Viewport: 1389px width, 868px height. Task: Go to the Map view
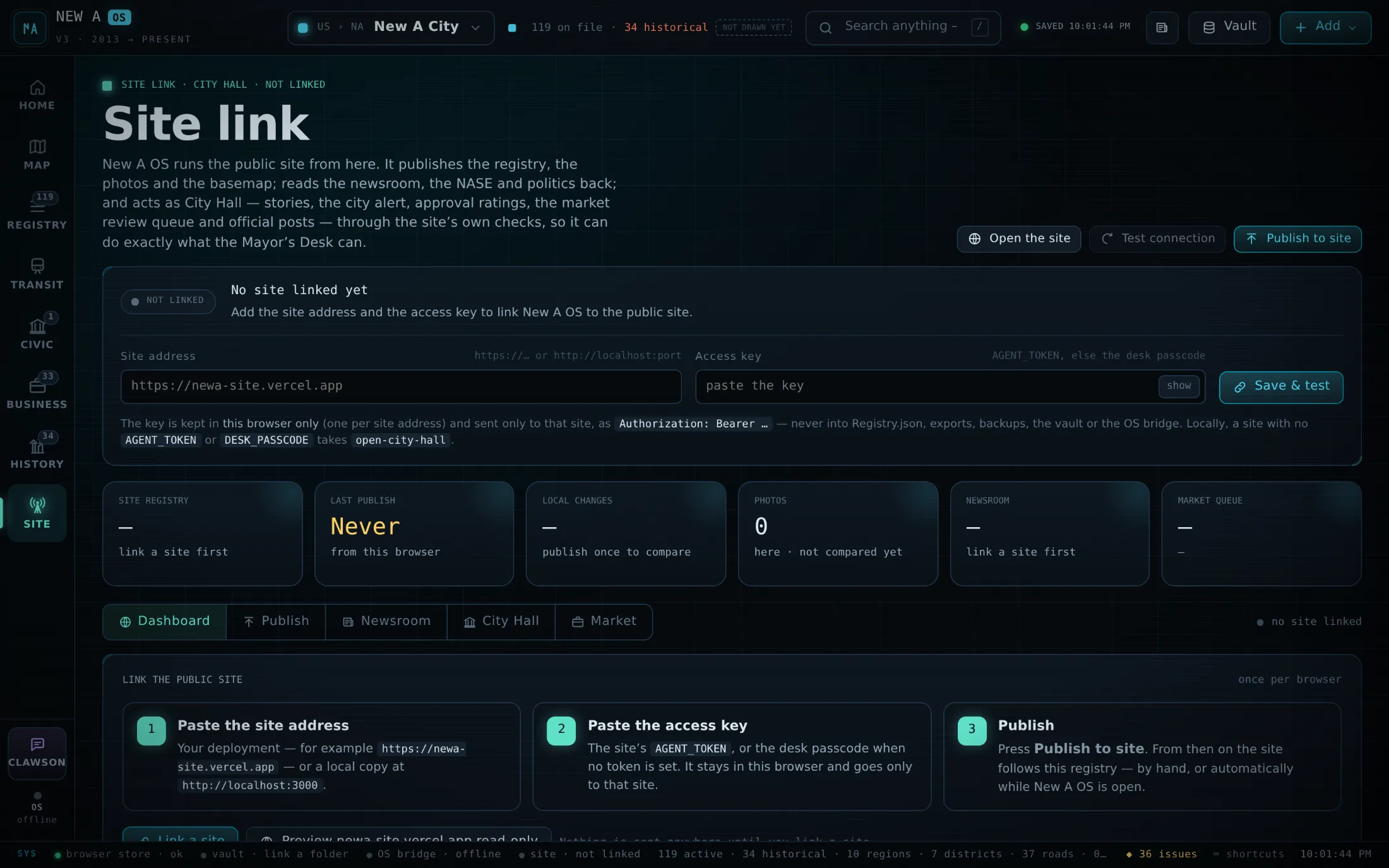pyautogui.click(x=37, y=155)
